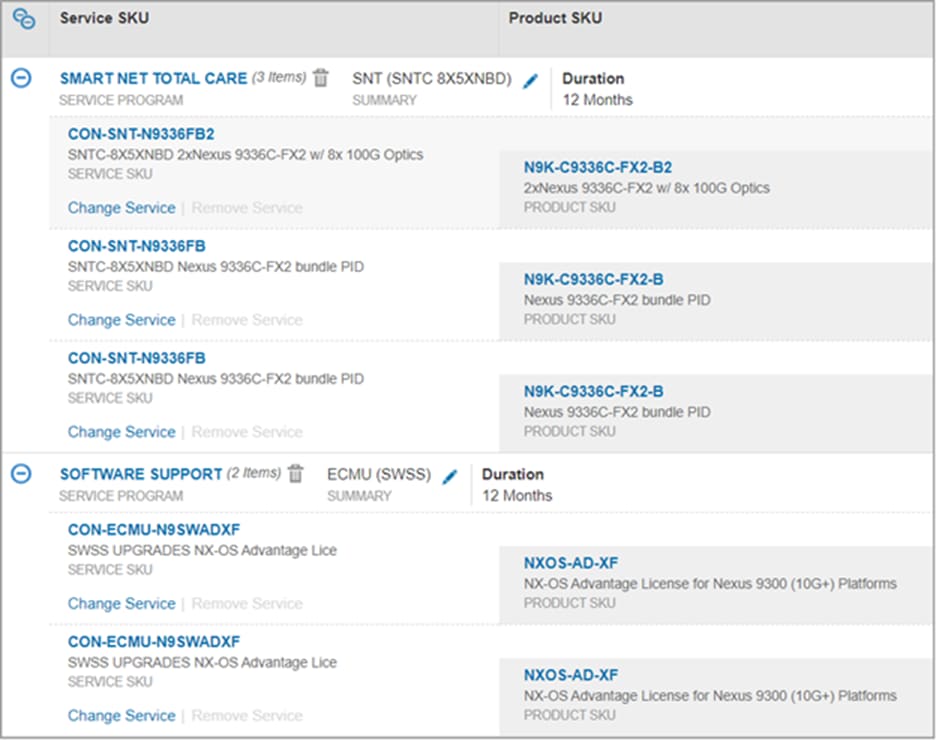Viewport: 936px width, 740px height.
Task: Click 12 Months duration under Software Support
Action: [x=517, y=495]
